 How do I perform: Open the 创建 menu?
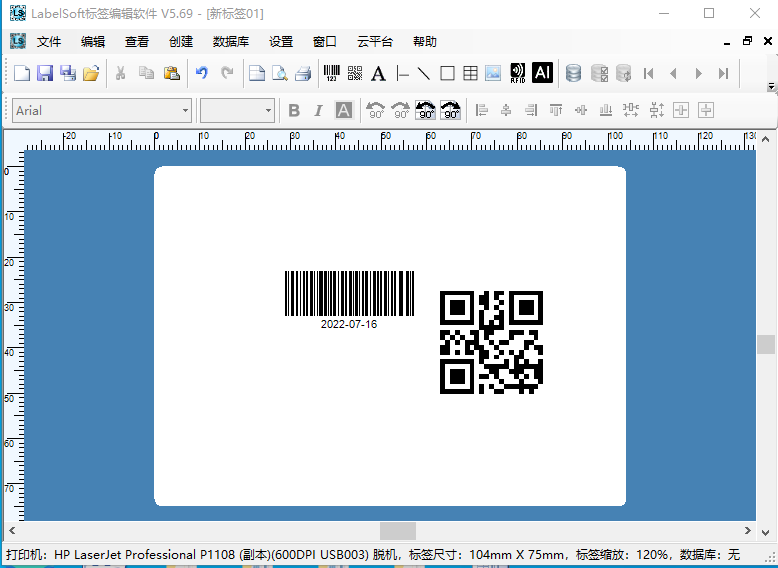181,42
